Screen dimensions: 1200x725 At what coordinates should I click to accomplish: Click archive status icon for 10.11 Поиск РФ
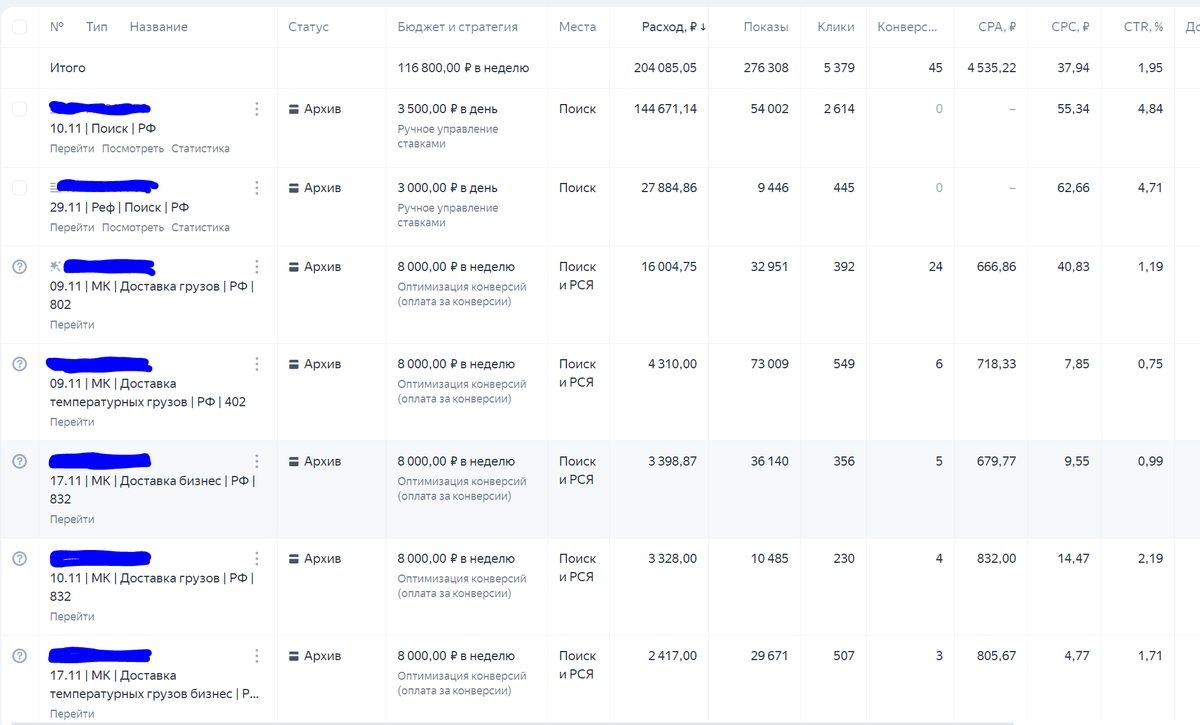coord(294,109)
